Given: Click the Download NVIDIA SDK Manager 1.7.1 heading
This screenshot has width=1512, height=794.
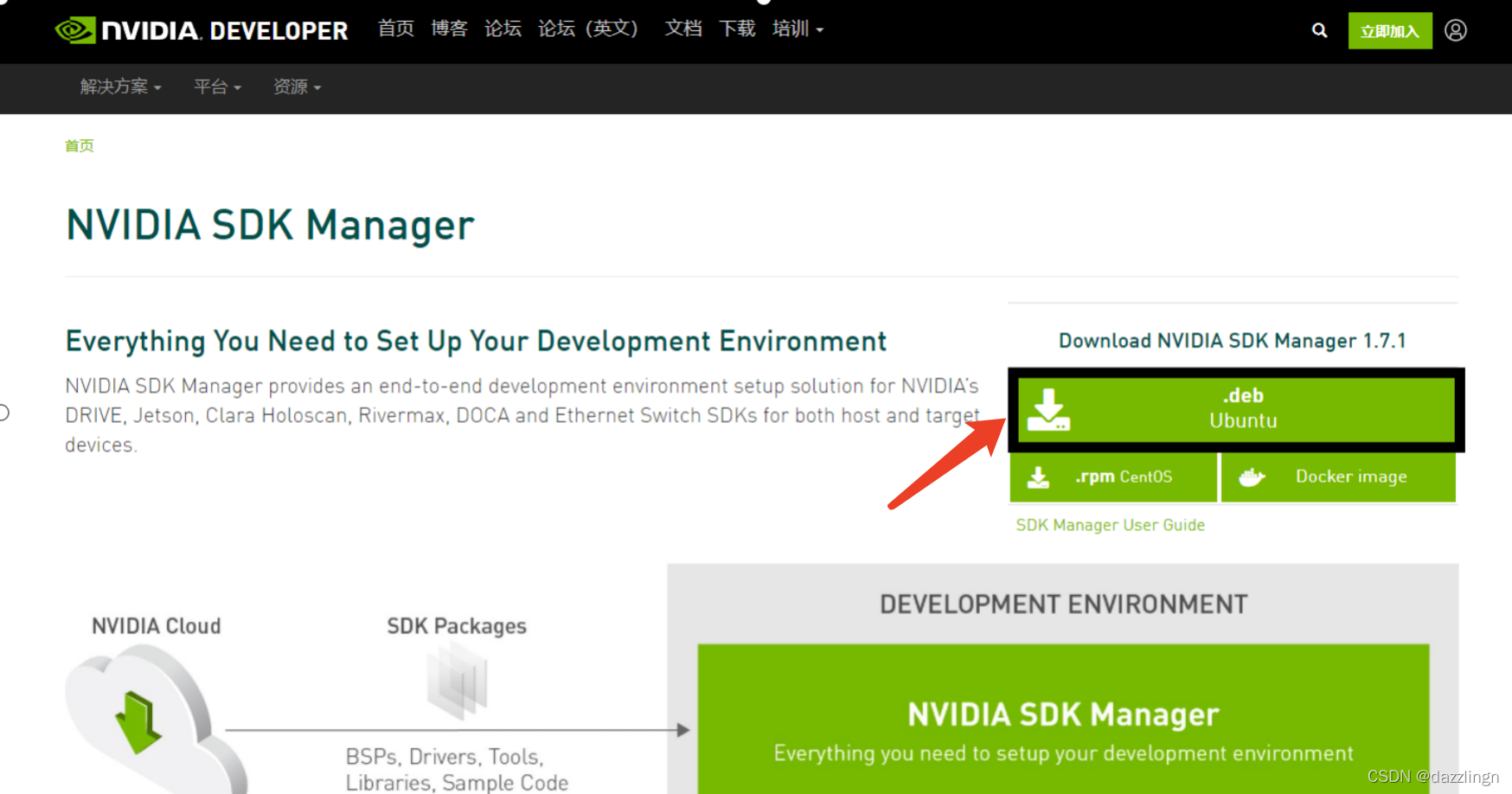Looking at the screenshot, I should (1233, 341).
